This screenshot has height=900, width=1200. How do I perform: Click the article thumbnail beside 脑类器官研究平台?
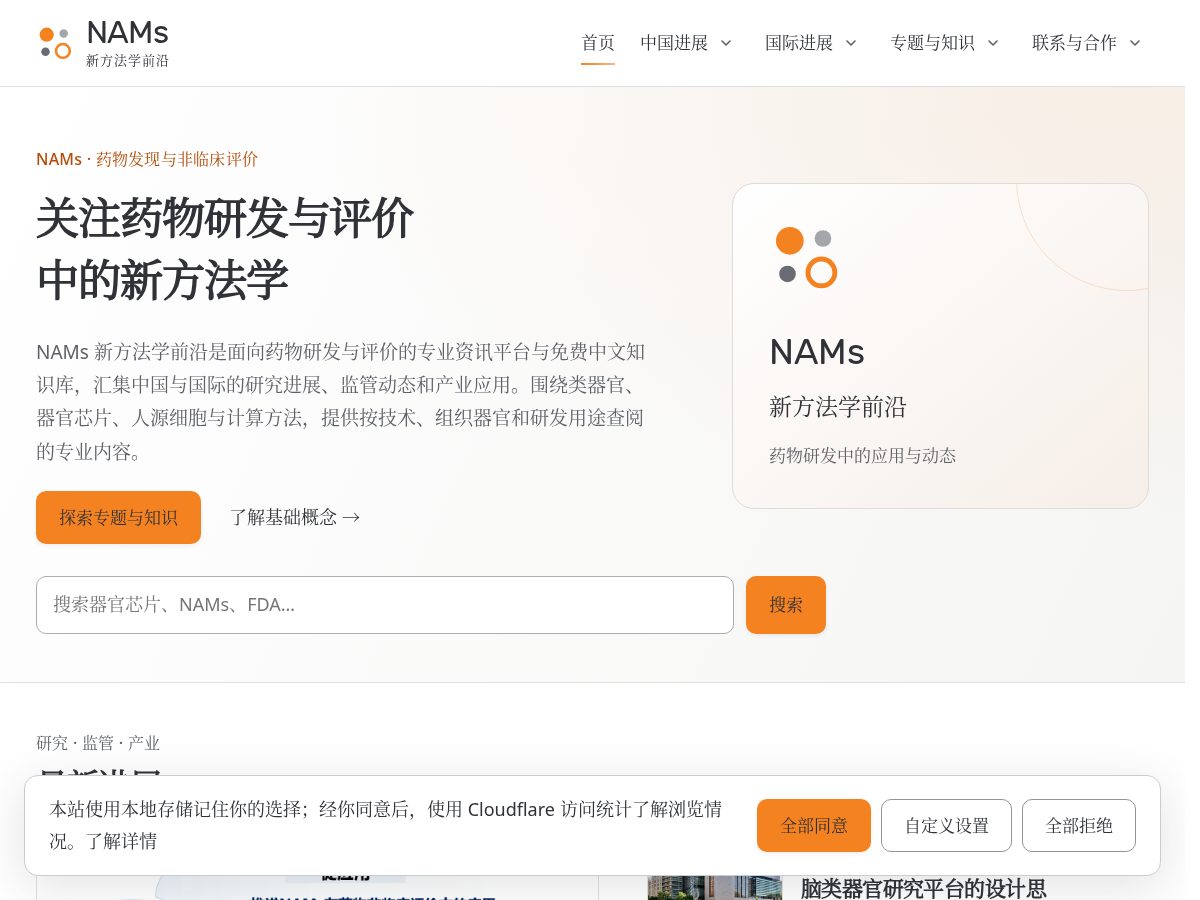[x=714, y=888]
